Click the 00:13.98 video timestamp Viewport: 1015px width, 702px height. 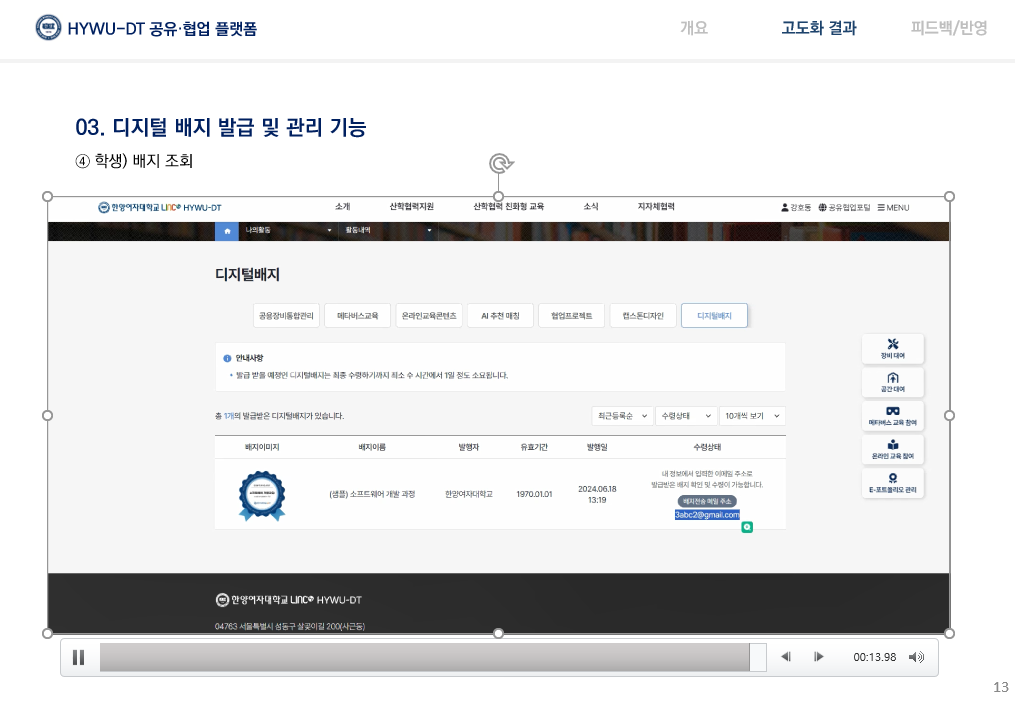point(875,657)
